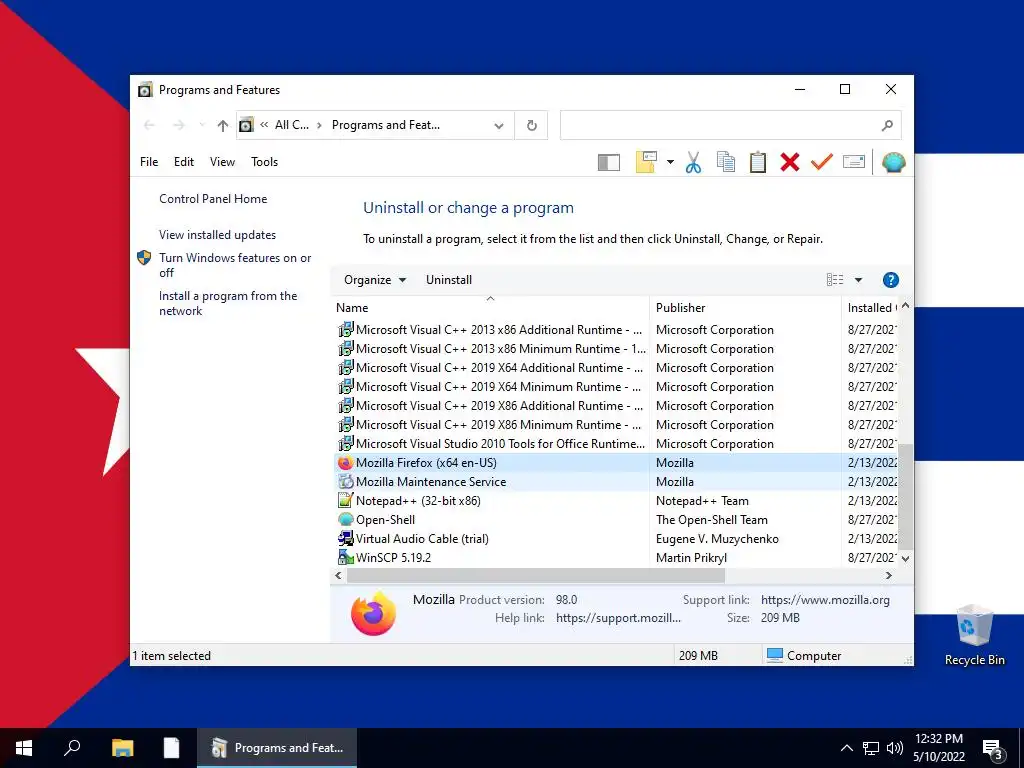The image size is (1024, 768).
Task: Click the Recycle Bin desktop icon
Action: point(974,635)
